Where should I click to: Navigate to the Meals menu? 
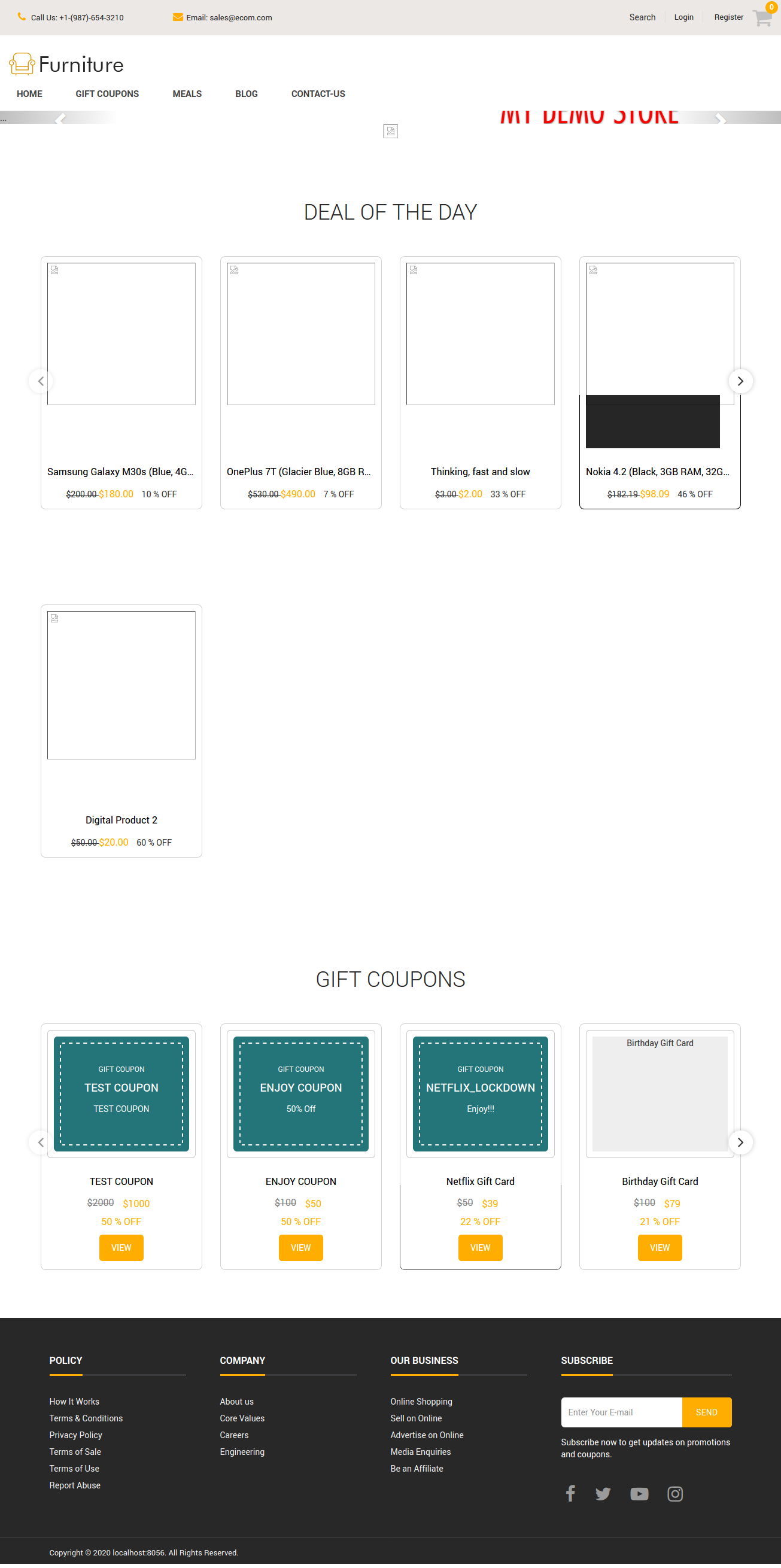coord(187,94)
